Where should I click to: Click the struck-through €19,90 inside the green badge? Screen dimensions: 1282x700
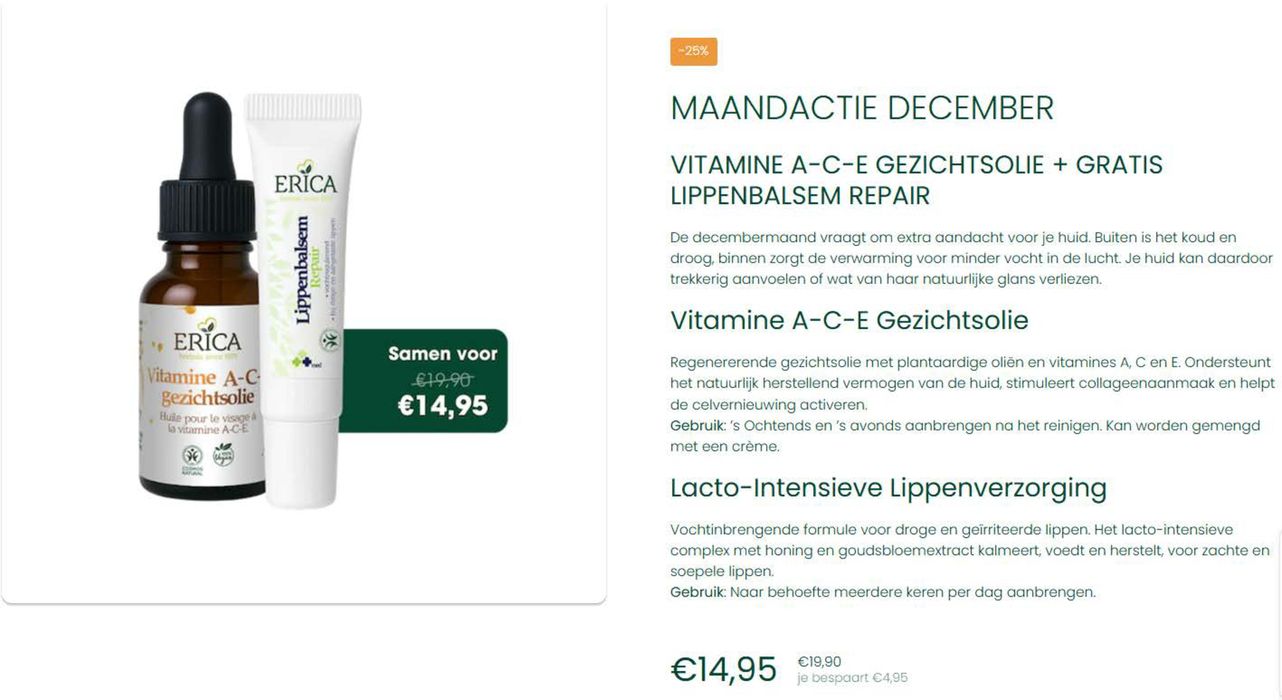(443, 379)
